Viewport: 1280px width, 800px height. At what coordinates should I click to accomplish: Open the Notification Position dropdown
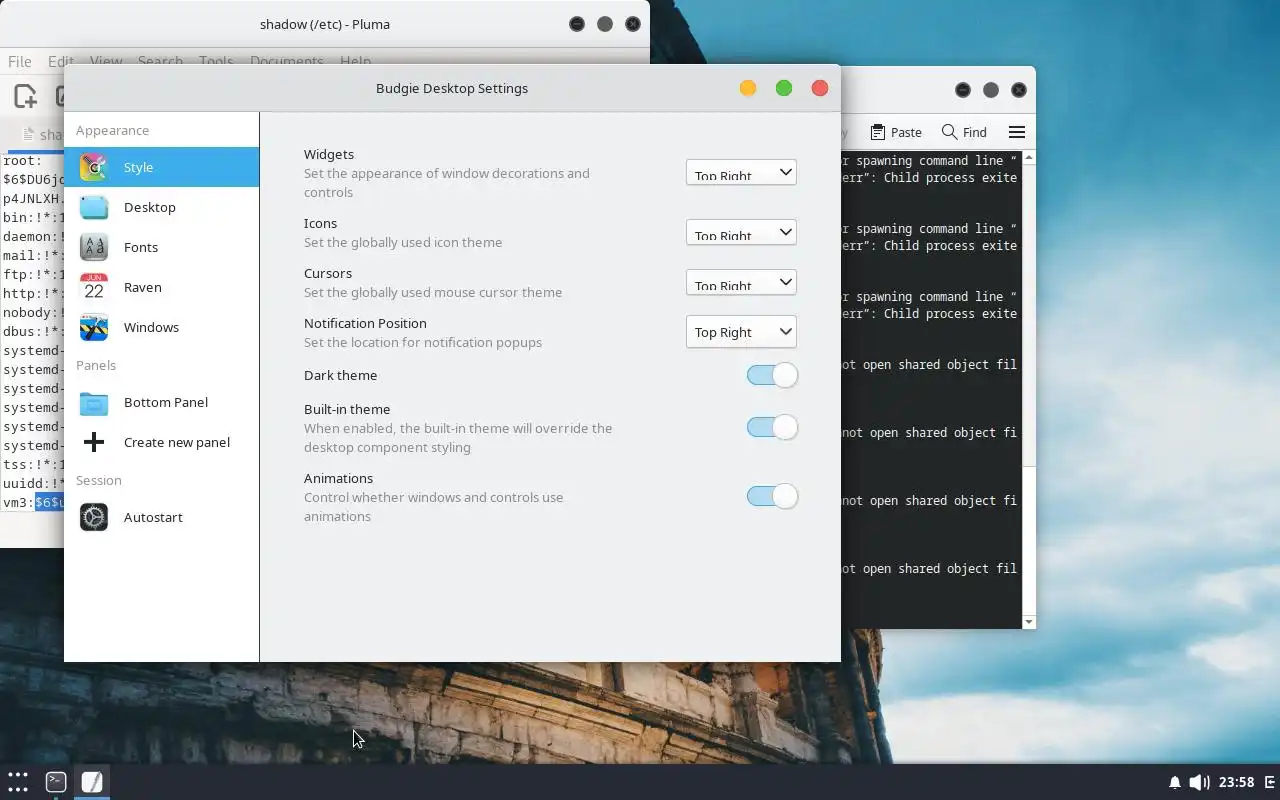(x=741, y=332)
